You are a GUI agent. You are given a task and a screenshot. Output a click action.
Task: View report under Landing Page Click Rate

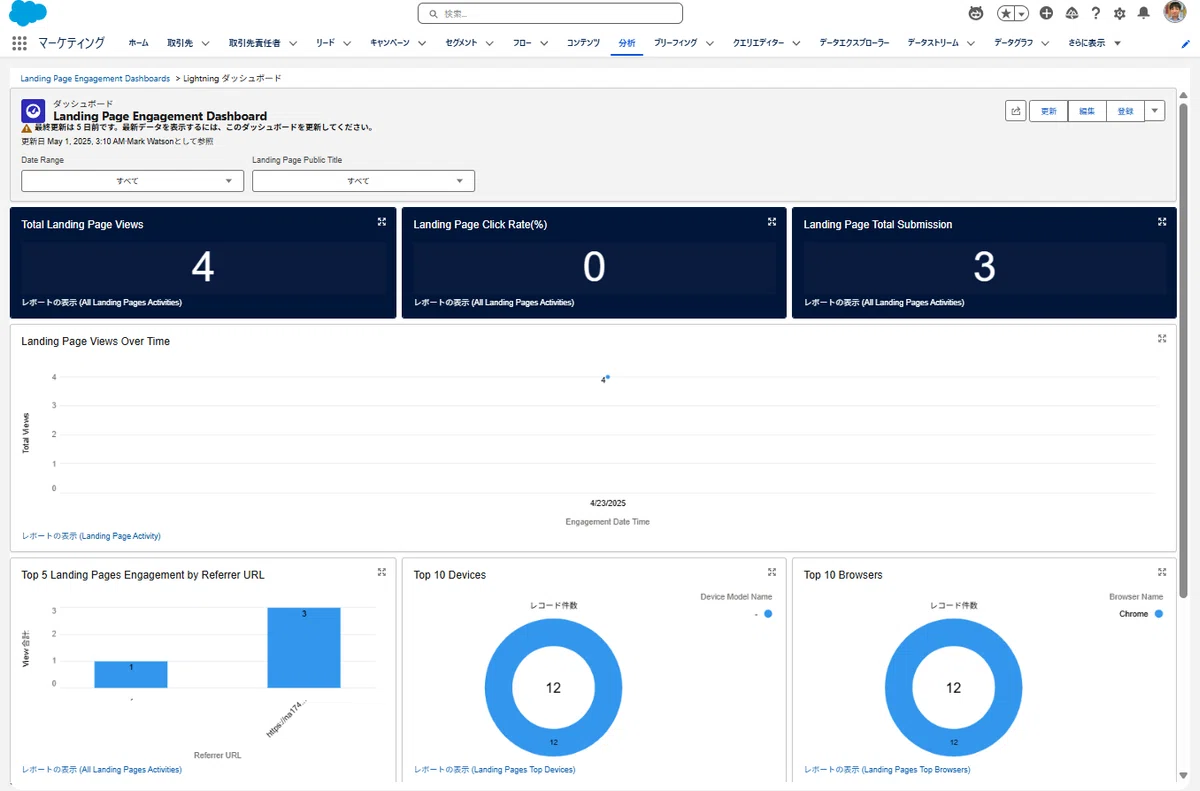[494, 302]
